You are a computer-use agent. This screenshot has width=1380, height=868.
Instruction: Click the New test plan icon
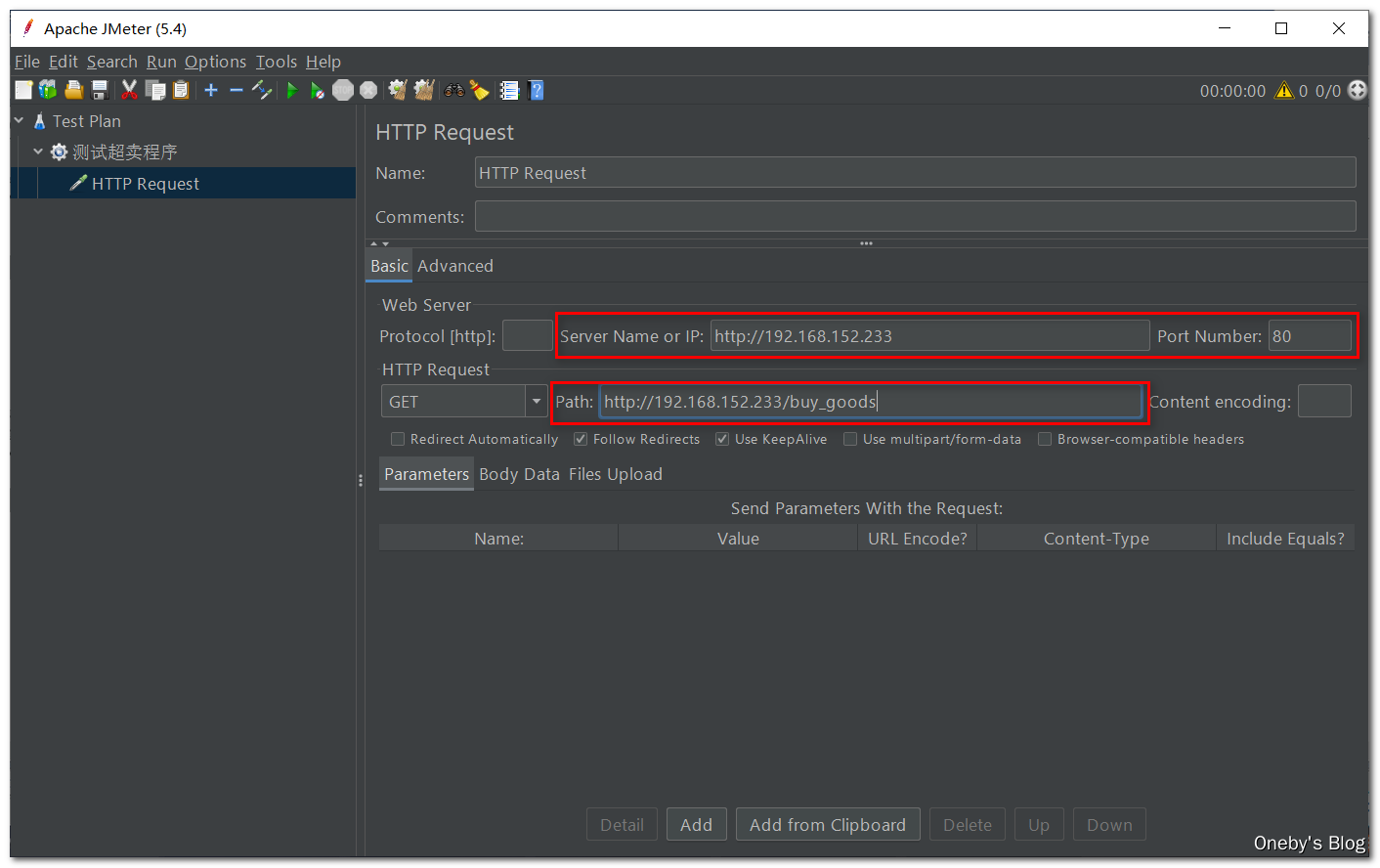point(23,90)
